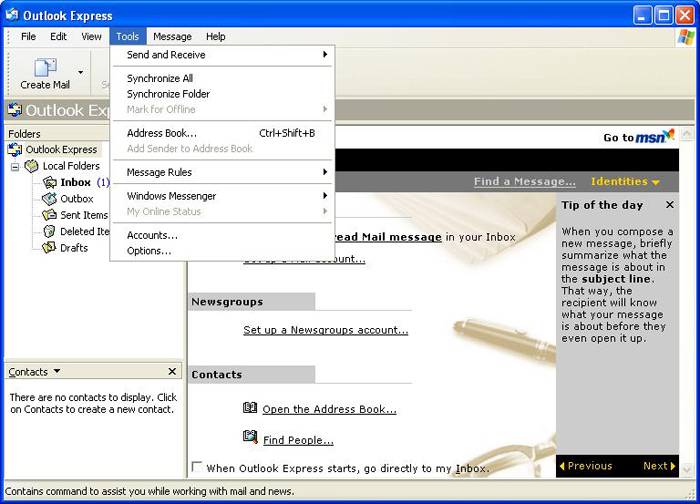The height and width of the screenshot is (504, 700).
Task: Click the Outlook Express folder icon in tree
Action: 15,150
